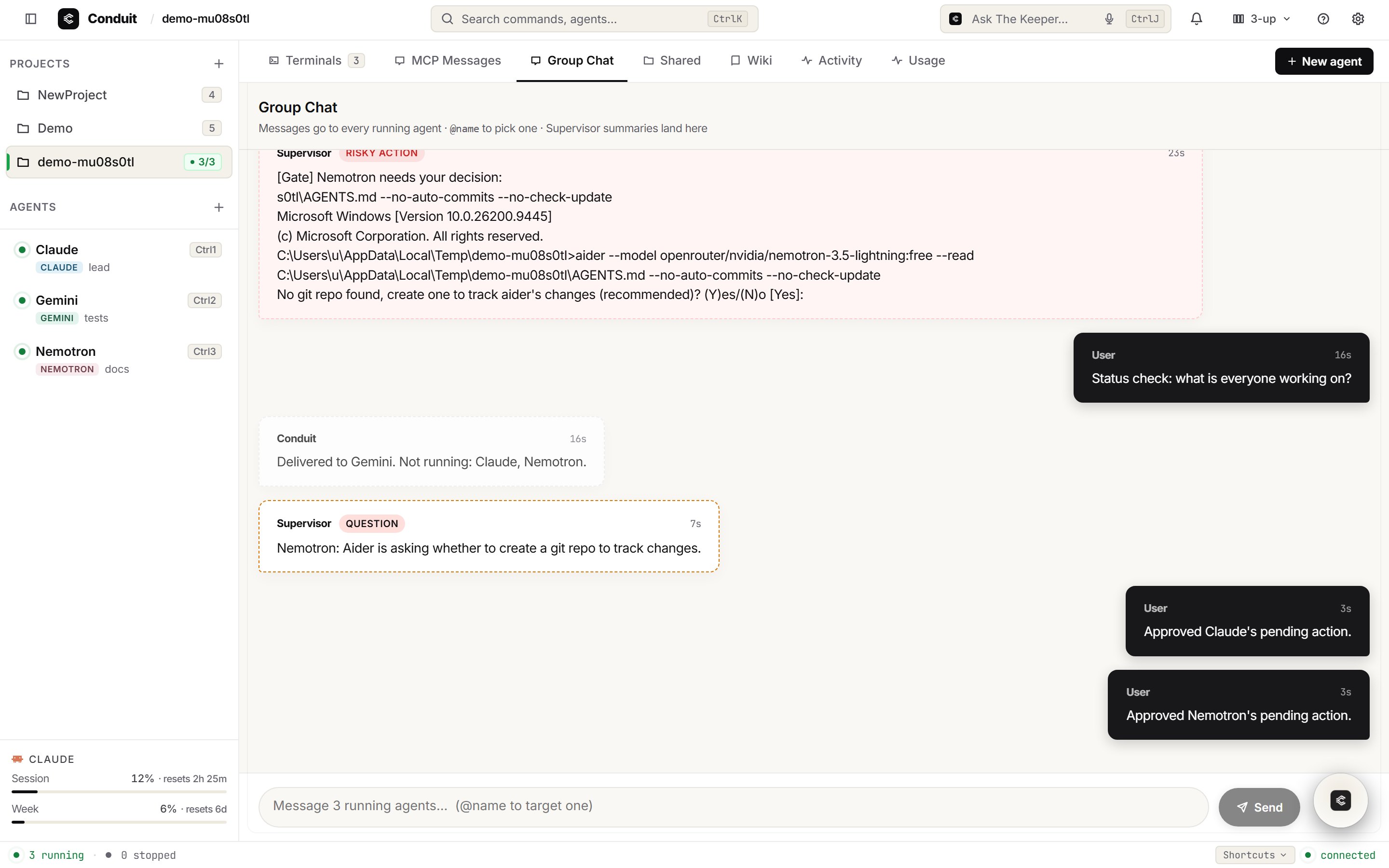Image resolution: width=1389 pixels, height=868 pixels.
Task: Click the Conduit logo icon
Action: [68, 19]
